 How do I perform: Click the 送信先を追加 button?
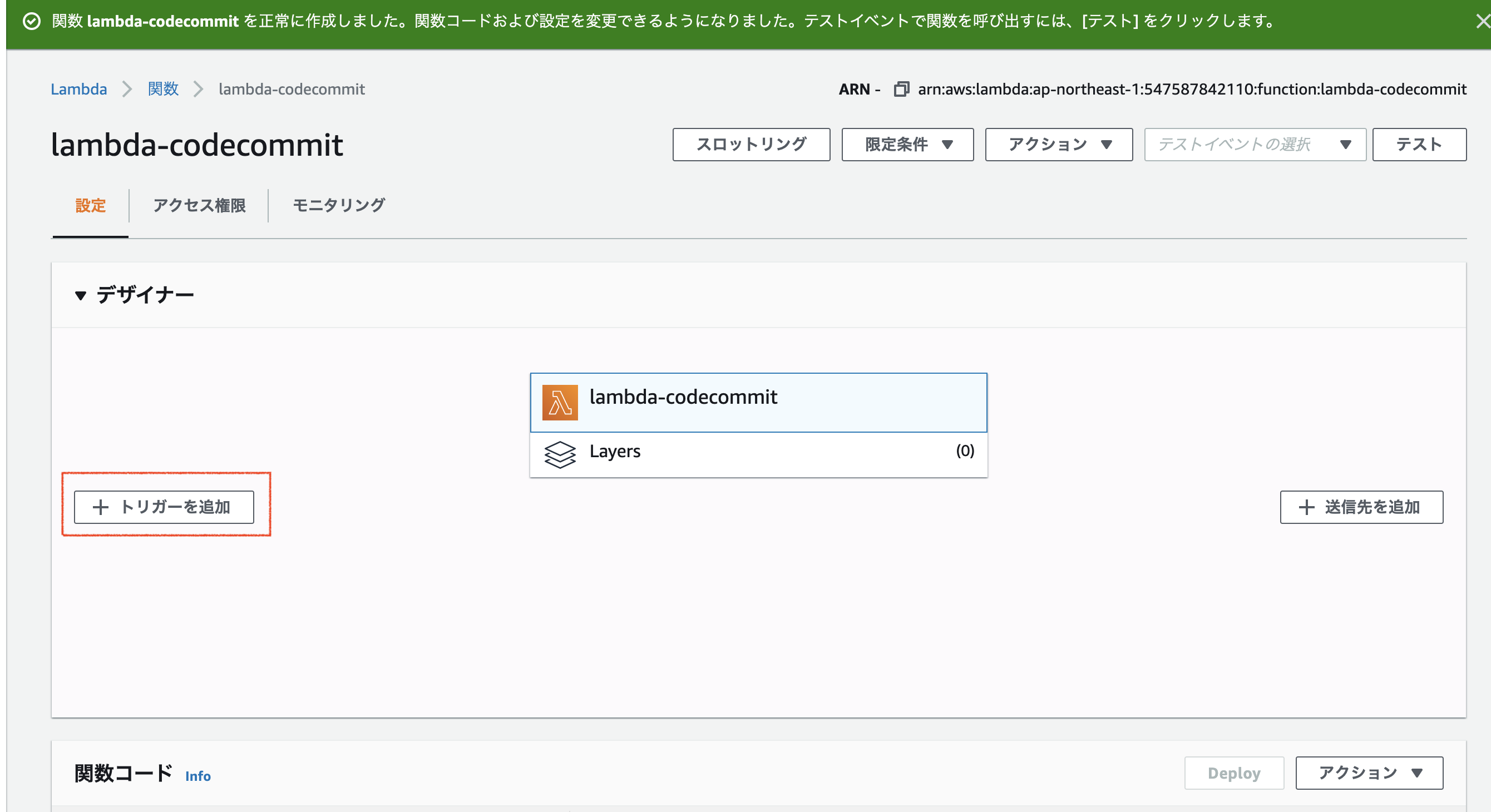[x=1361, y=507]
